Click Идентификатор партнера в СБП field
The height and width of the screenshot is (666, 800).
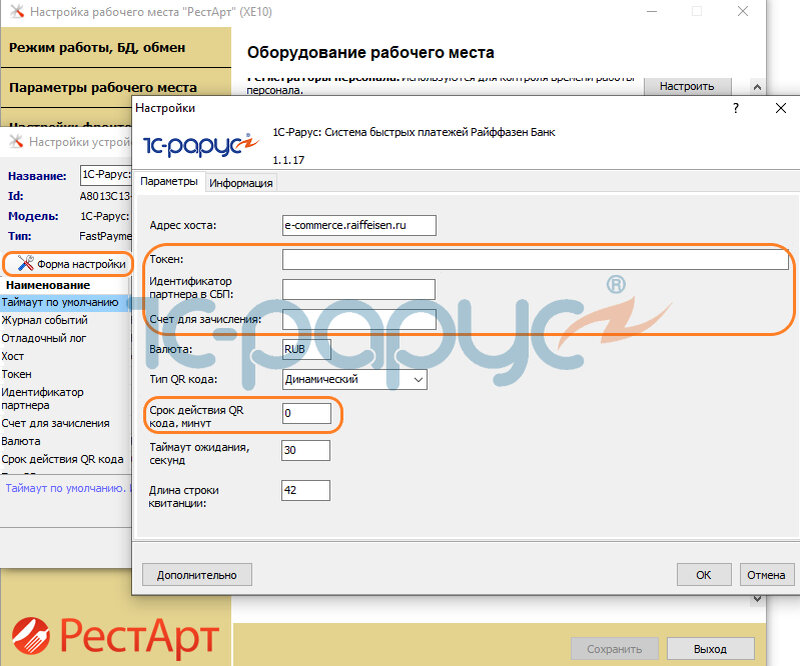[359, 289]
